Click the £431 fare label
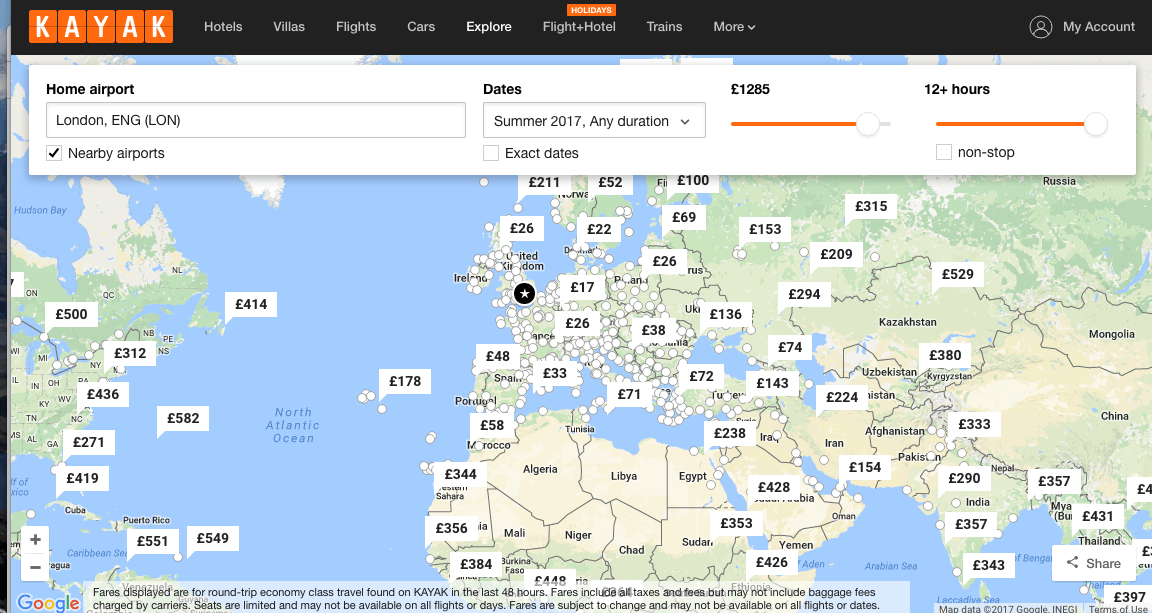The height and width of the screenshot is (613, 1152). click(1098, 517)
